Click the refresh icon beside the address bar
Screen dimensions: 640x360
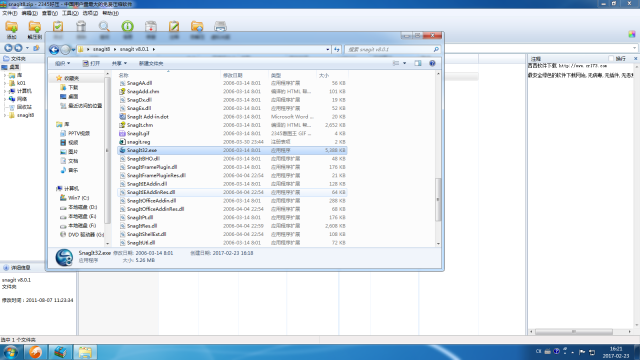[337, 49]
